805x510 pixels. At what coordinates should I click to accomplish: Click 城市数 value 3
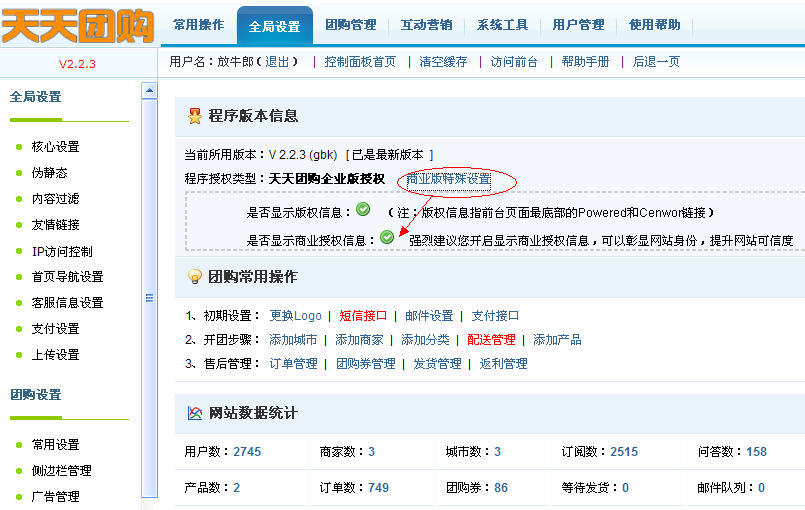tap(497, 452)
